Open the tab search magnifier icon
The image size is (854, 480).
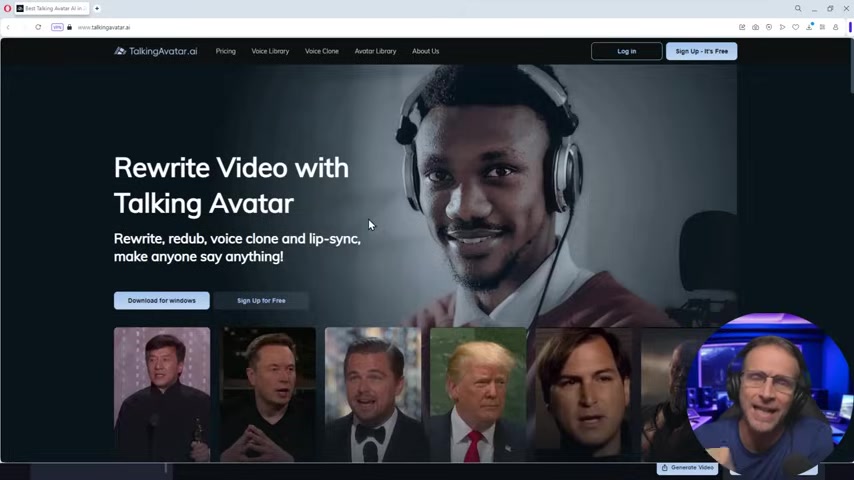[x=798, y=8]
